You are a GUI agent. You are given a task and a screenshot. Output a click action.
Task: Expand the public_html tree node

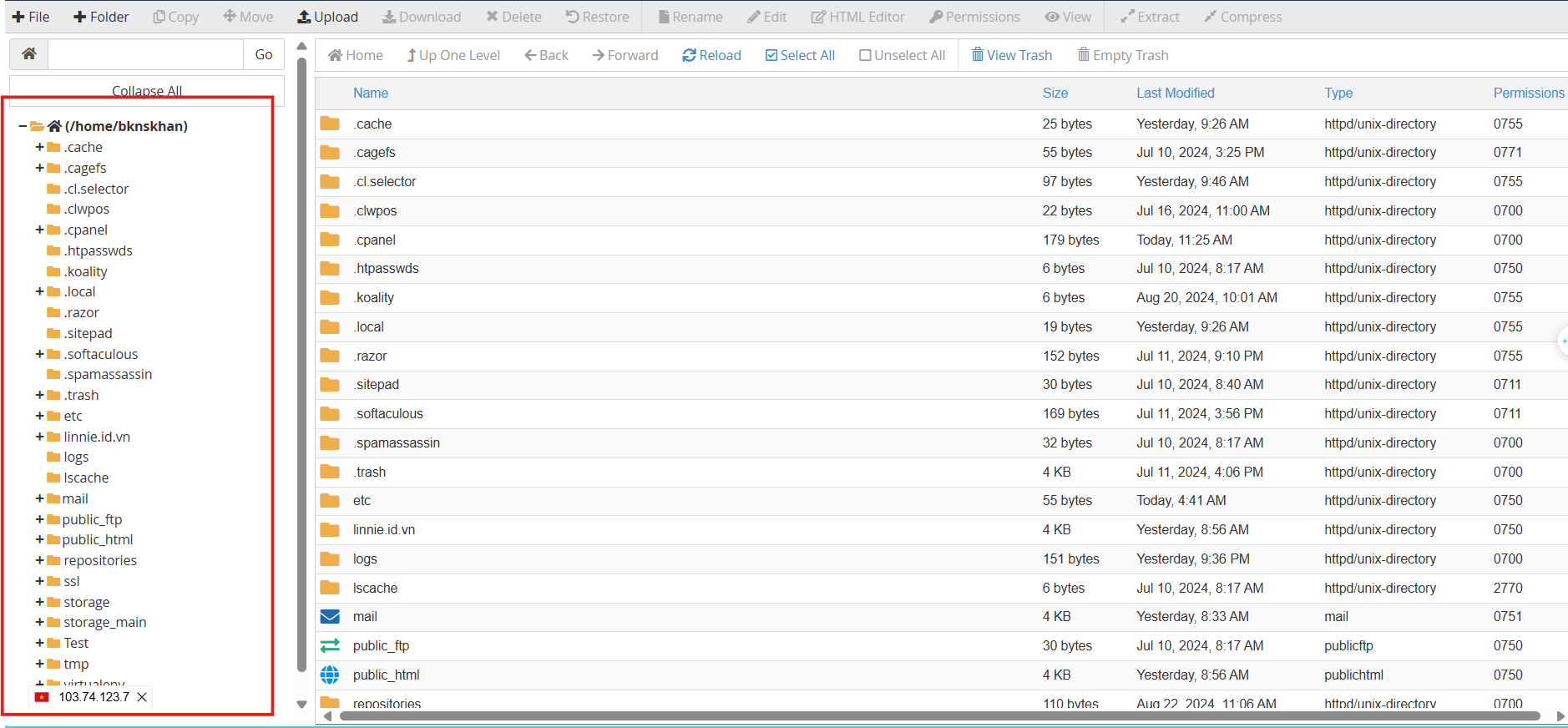pos(39,539)
